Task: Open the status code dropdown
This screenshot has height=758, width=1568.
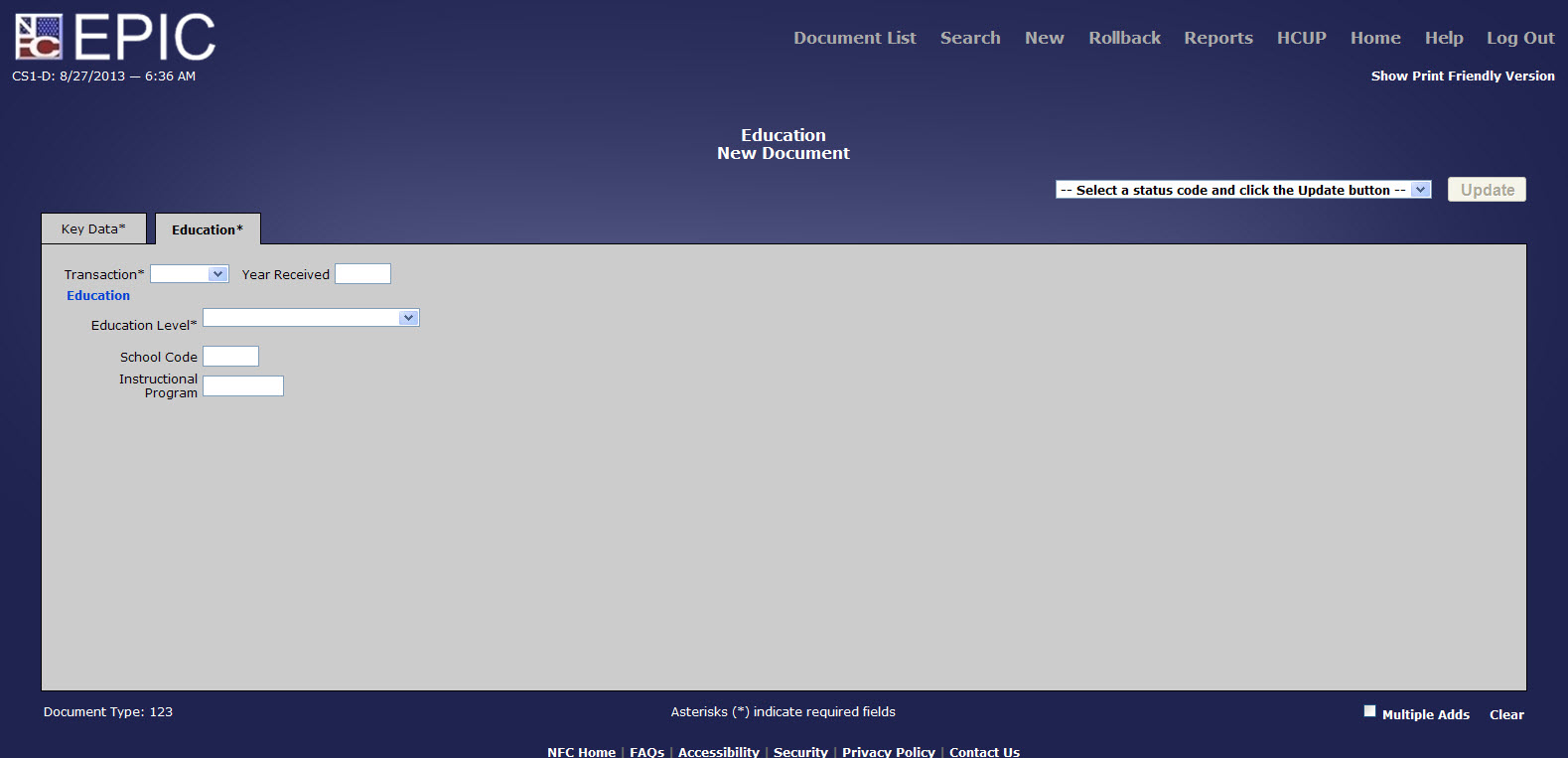Action: click(1243, 190)
